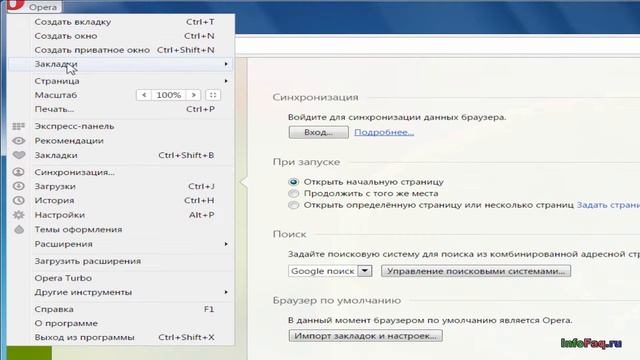Choose Создать вкладку menu item
This screenshot has height=360, width=640.
click(x=121, y=22)
